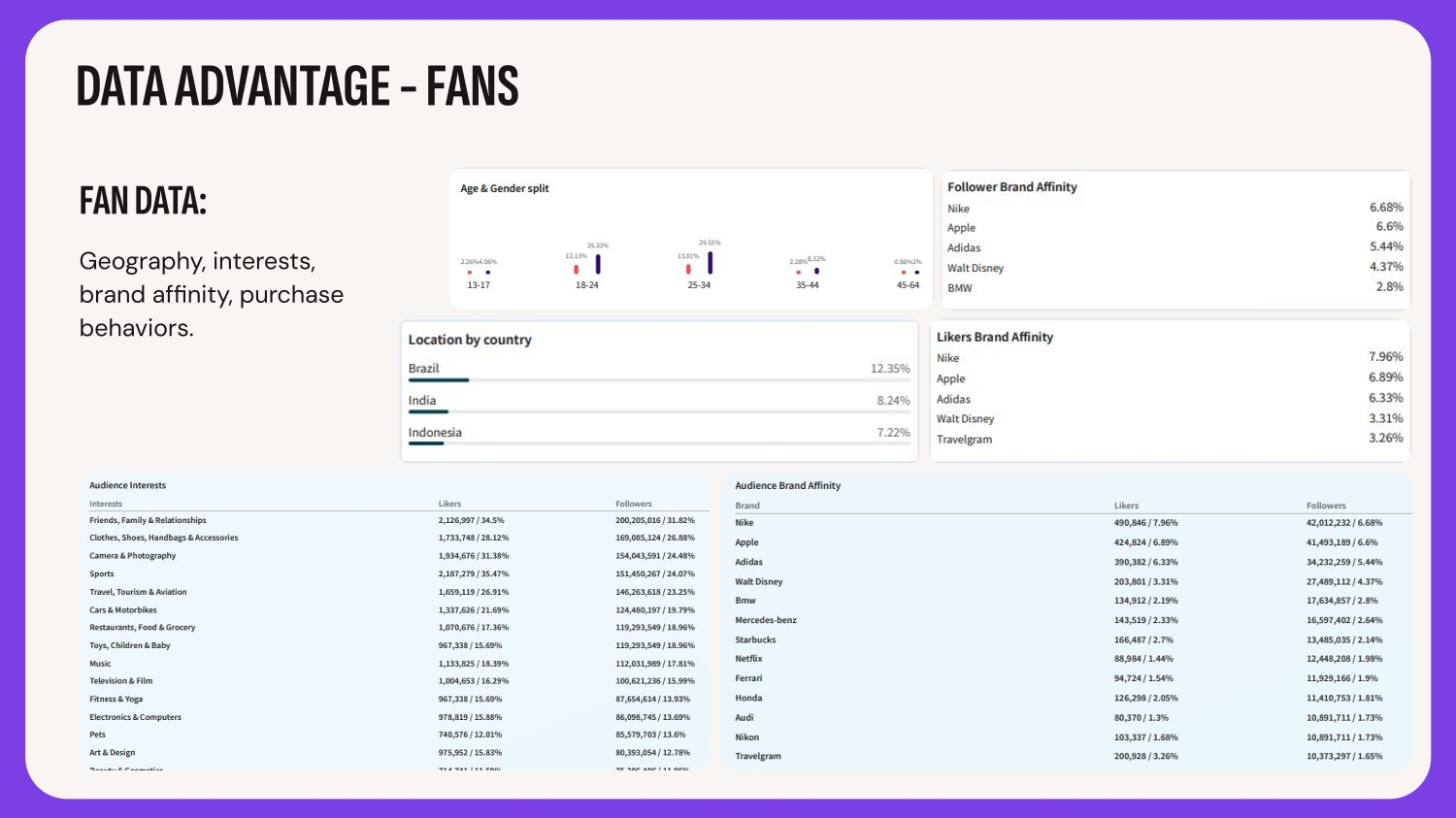1456x818 pixels.
Task: Click the Likers Brand Affinity heading
Action: coord(994,337)
